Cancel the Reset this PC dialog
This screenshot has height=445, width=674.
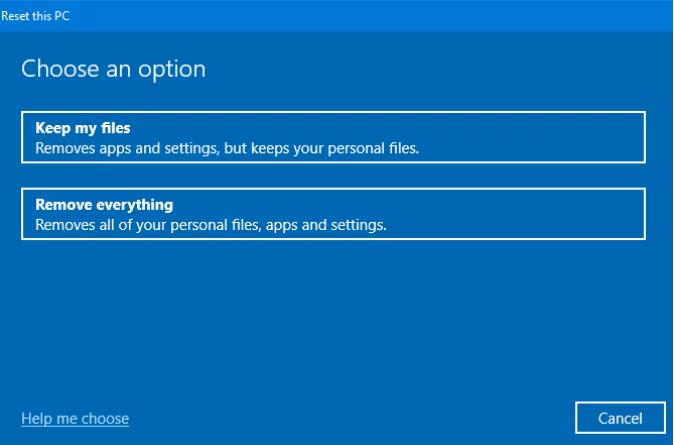point(620,418)
